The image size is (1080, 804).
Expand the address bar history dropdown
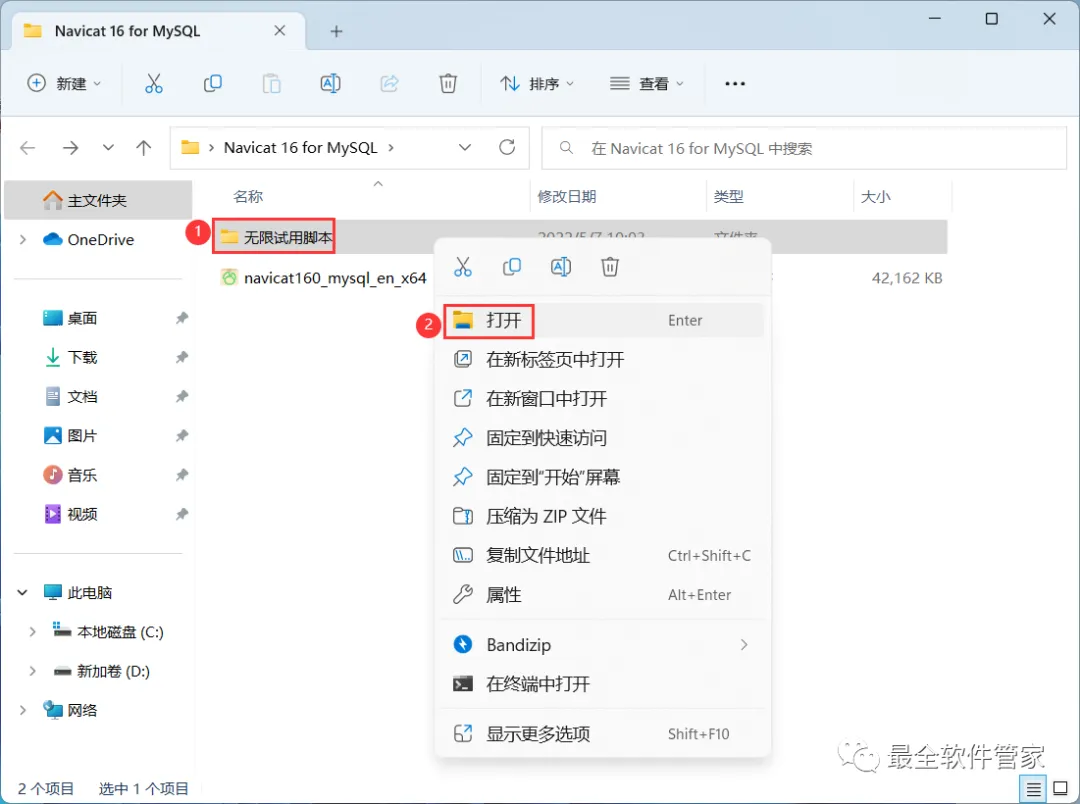pos(465,147)
